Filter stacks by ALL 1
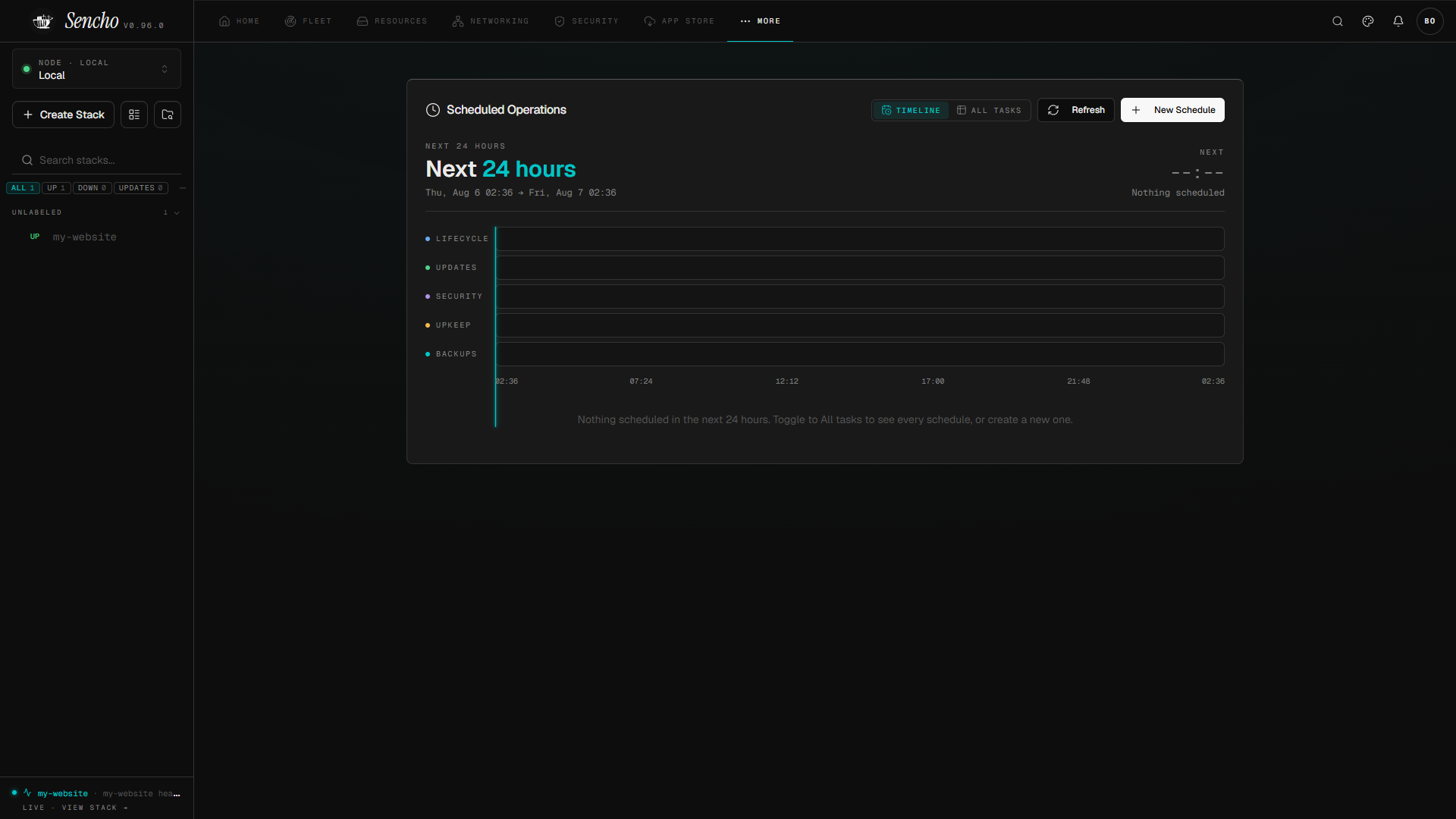Viewport: 1456px width, 819px height. click(23, 188)
